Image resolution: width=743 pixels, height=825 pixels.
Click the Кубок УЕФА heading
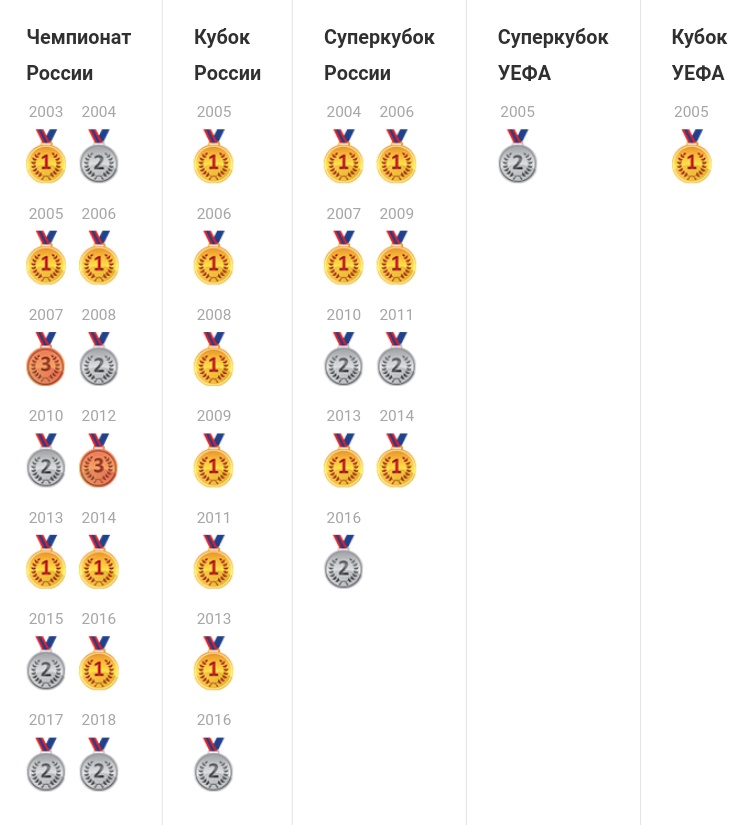point(699,55)
